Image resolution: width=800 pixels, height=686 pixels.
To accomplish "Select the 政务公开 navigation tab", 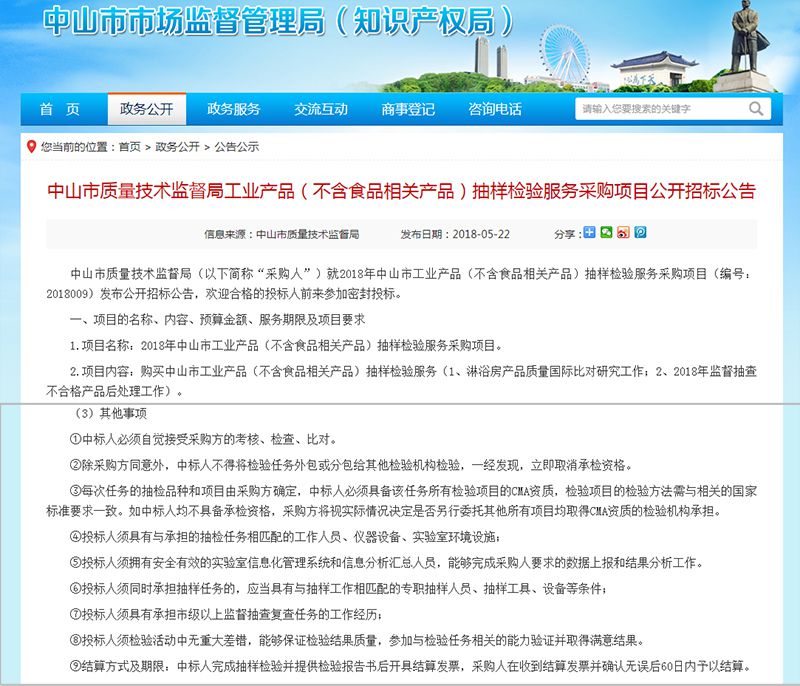I will [146, 110].
